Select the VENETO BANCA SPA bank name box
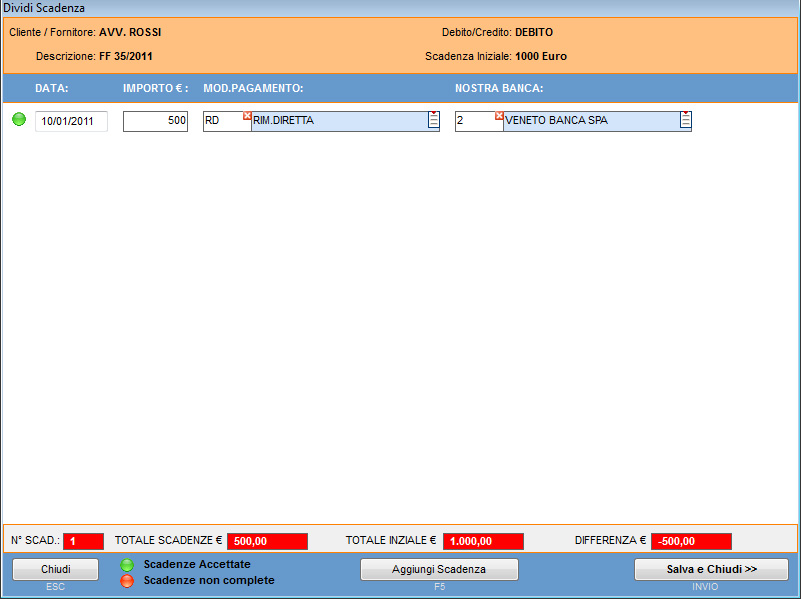Screen dimensions: 801x599 pos(590,122)
